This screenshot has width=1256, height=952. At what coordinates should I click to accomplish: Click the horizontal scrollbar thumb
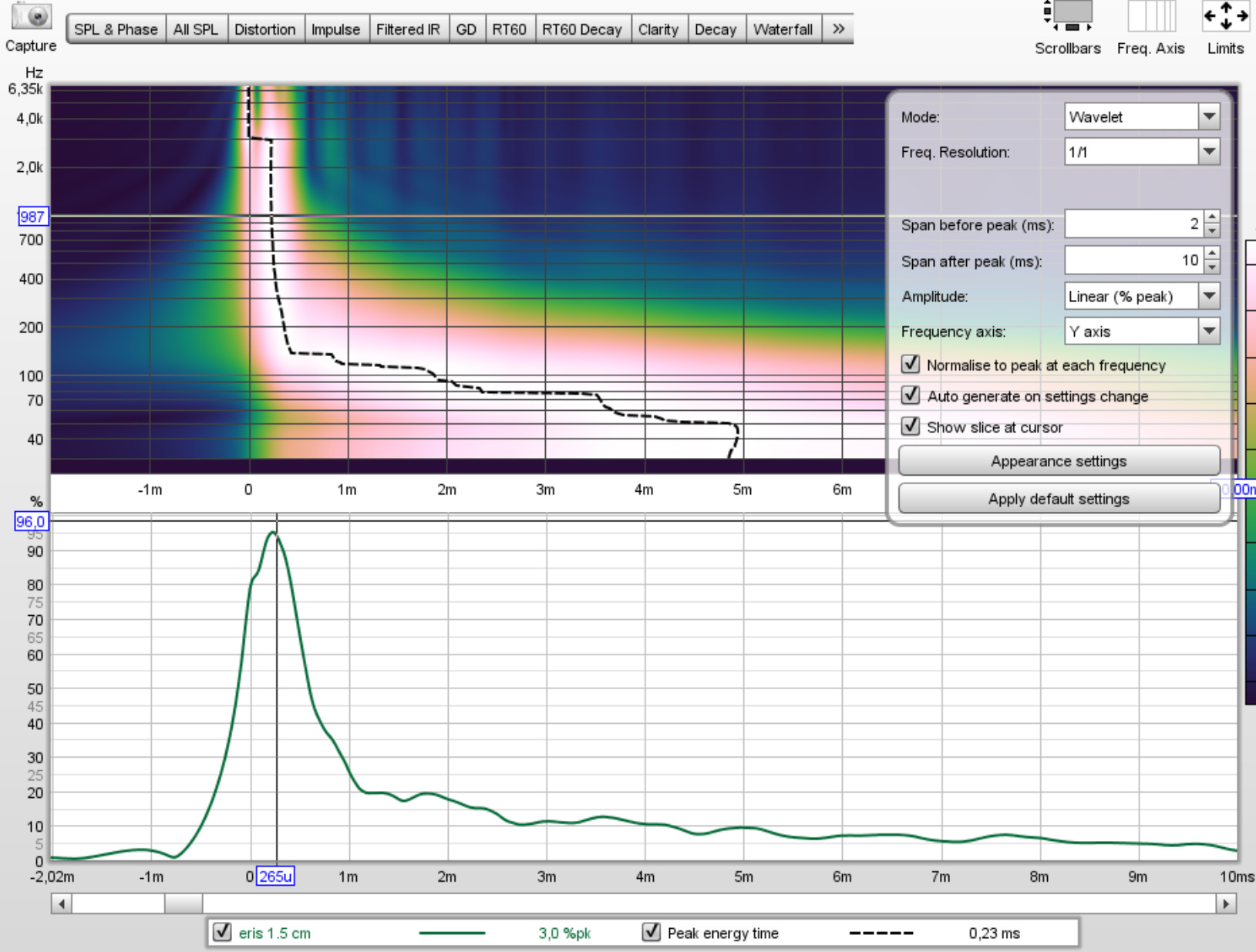(x=184, y=903)
